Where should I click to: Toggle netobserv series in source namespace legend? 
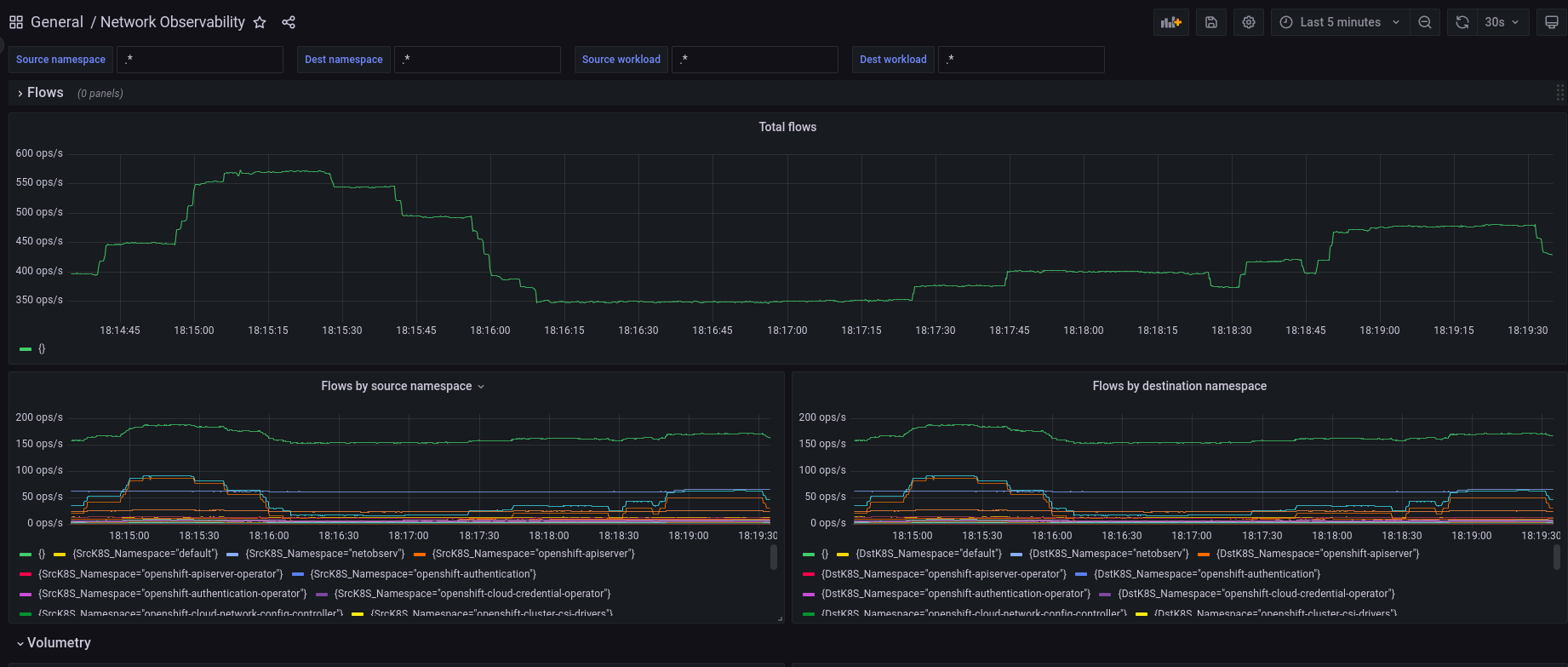point(324,554)
